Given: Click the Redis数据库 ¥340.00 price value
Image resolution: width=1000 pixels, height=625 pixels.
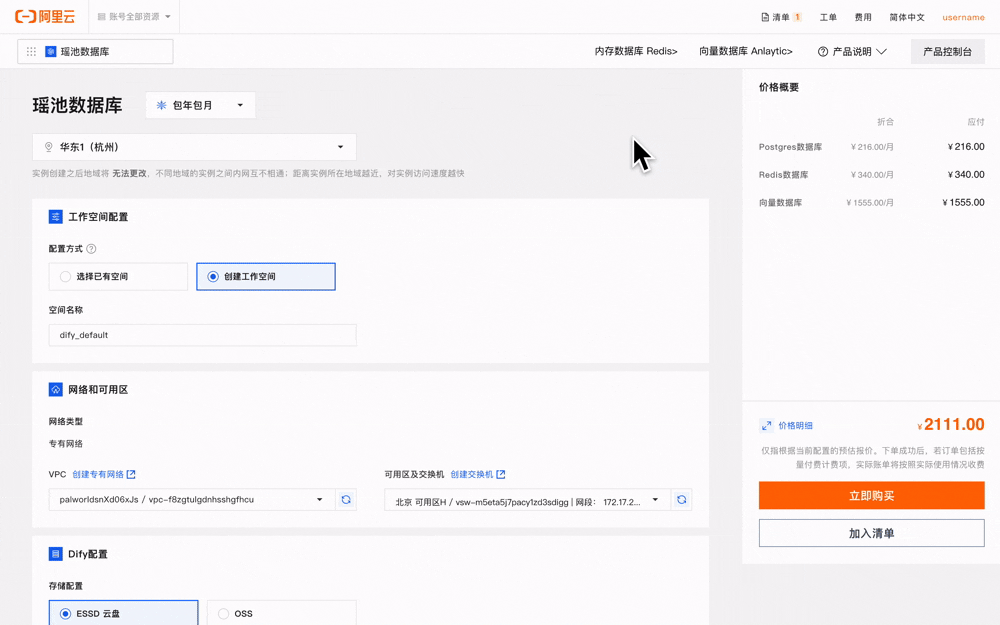Looking at the screenshot, I should tap(966, 174).
